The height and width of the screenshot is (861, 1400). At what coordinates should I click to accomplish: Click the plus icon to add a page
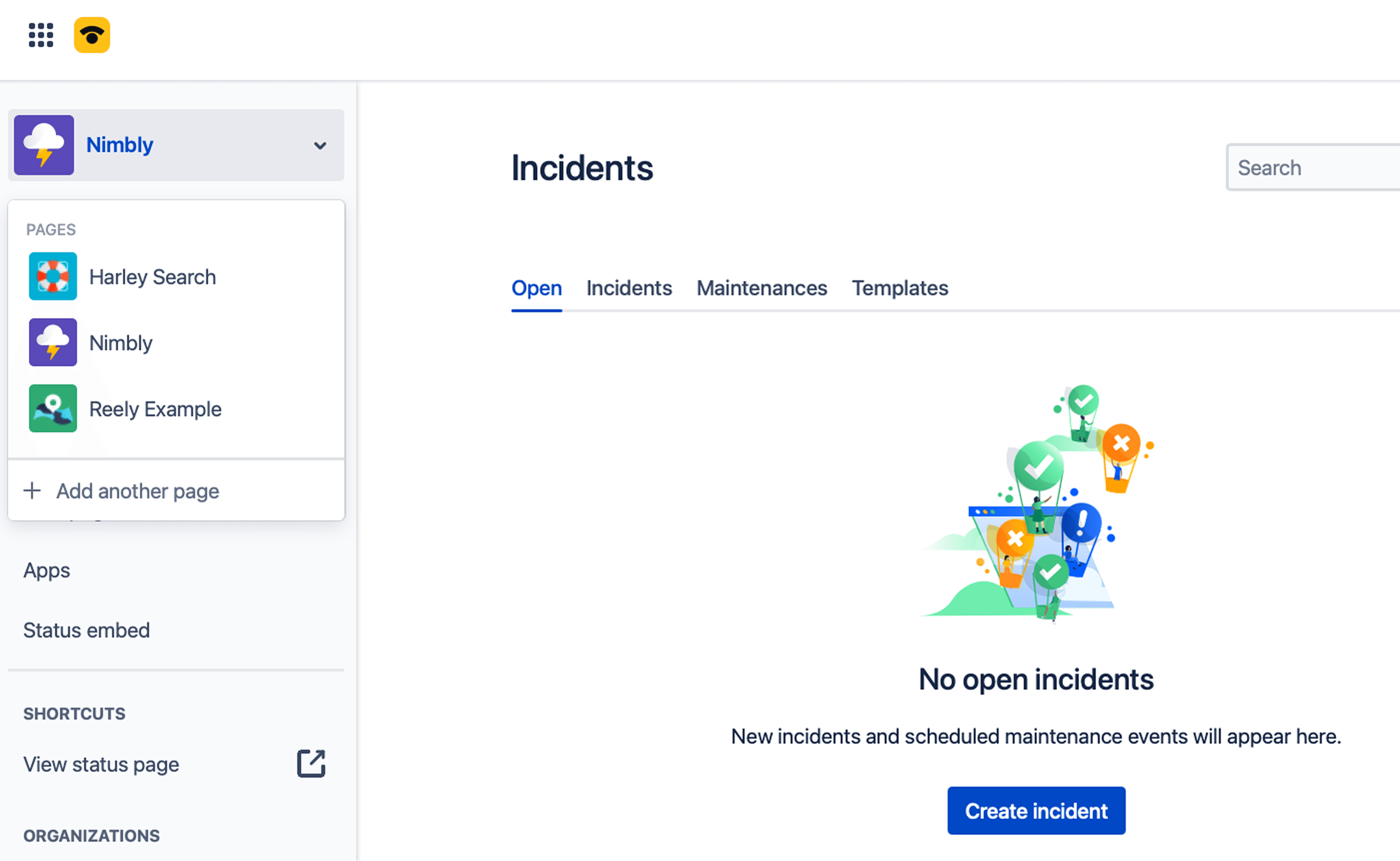[x=32, y=490]
